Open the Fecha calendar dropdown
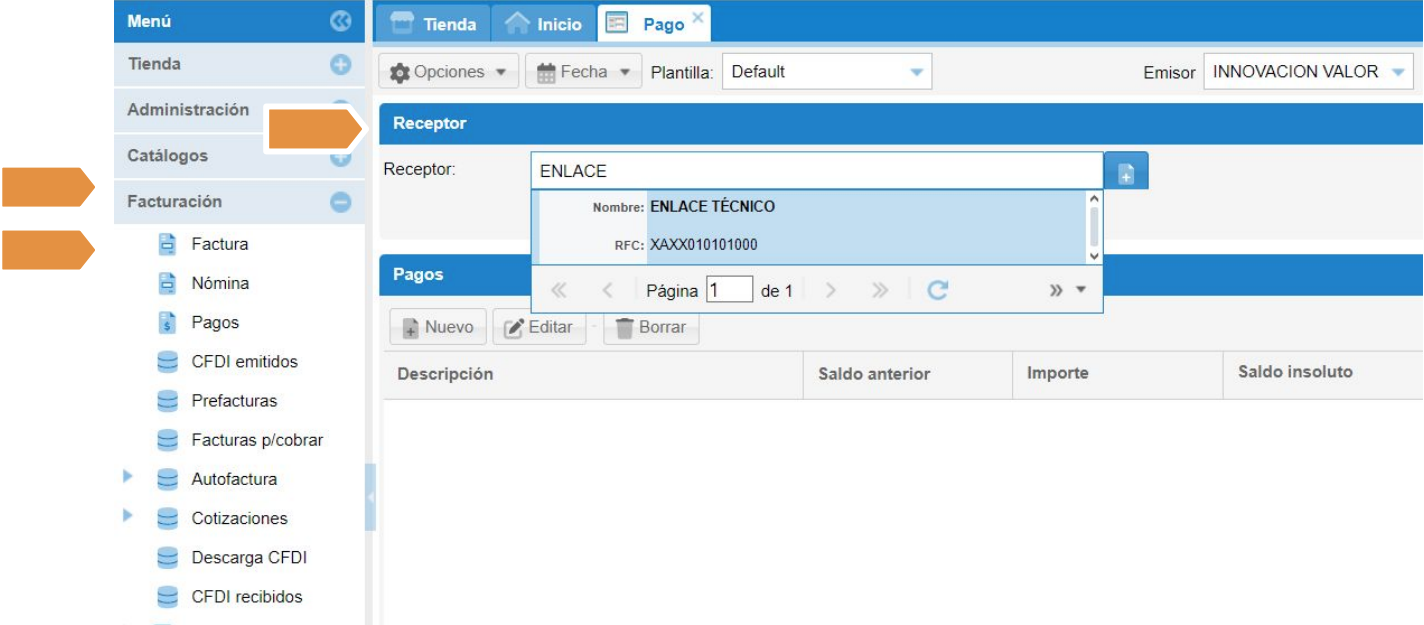Image resolution: width=1424 pixels, height=625 pixels. [x=583, y=72]
